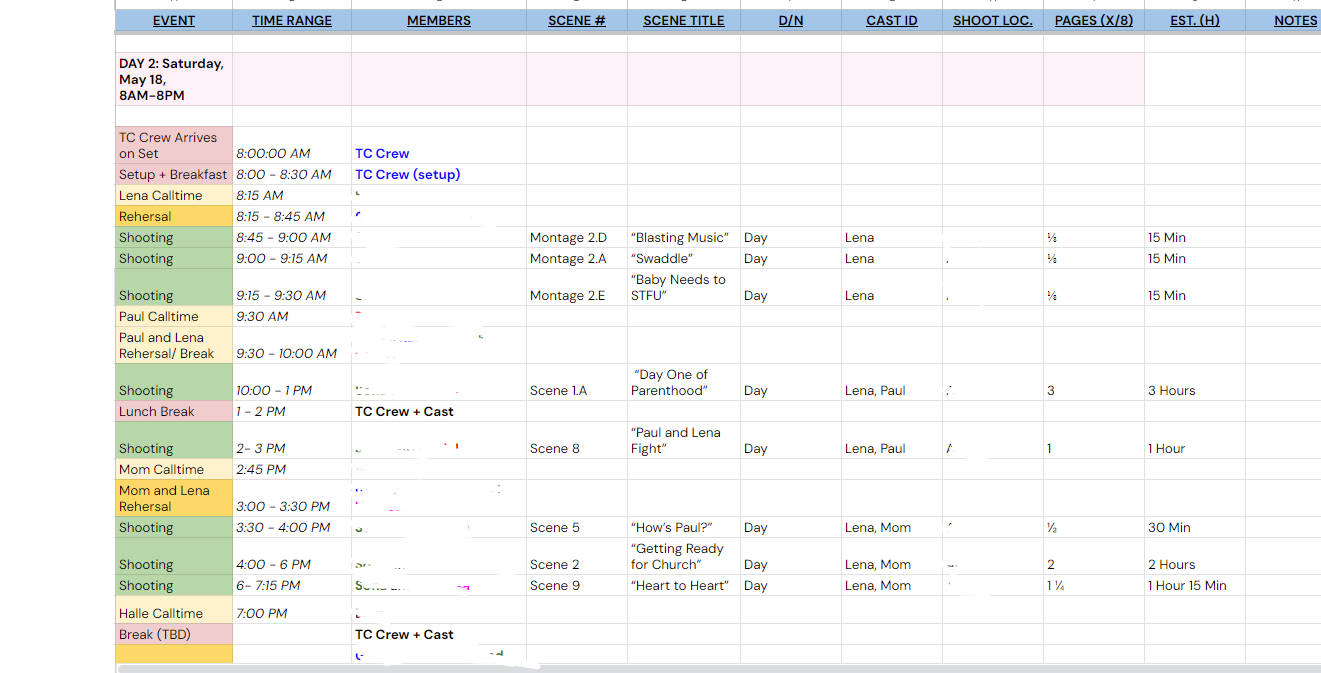Click the 'How's Paul?' title cell

684,527
